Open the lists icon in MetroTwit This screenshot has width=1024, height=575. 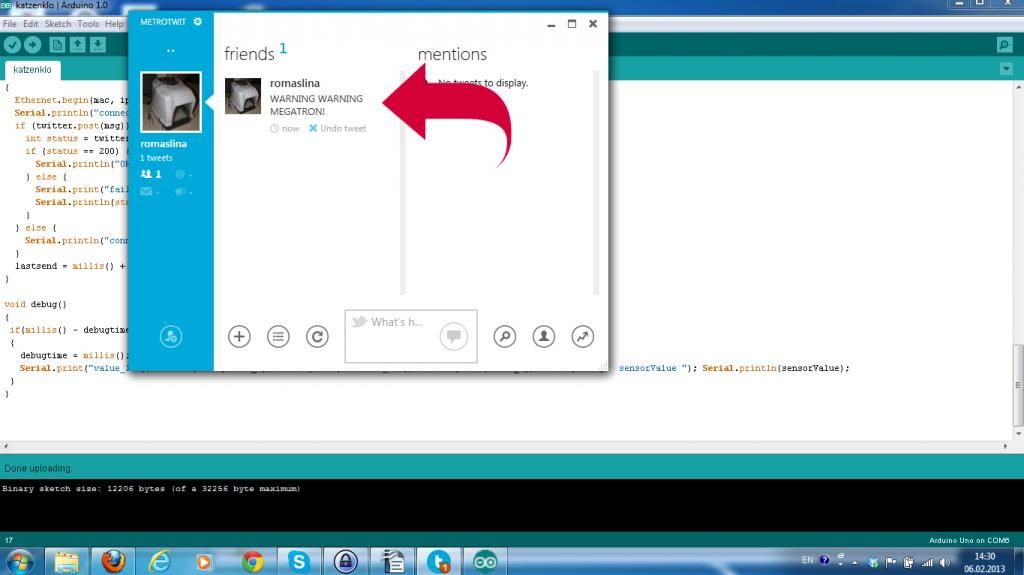278,337
